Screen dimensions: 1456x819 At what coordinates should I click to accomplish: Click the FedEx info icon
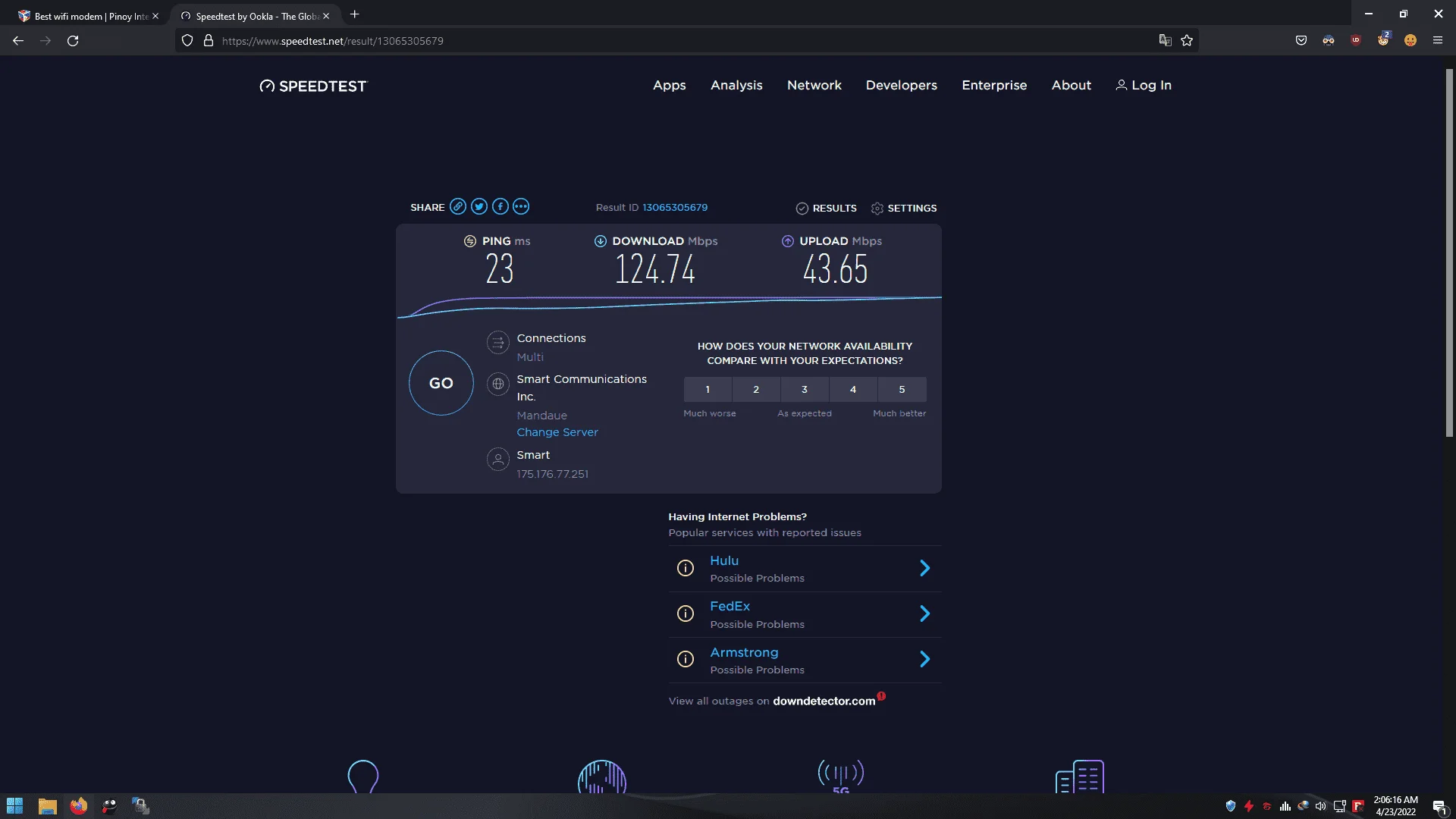point(686,613)
